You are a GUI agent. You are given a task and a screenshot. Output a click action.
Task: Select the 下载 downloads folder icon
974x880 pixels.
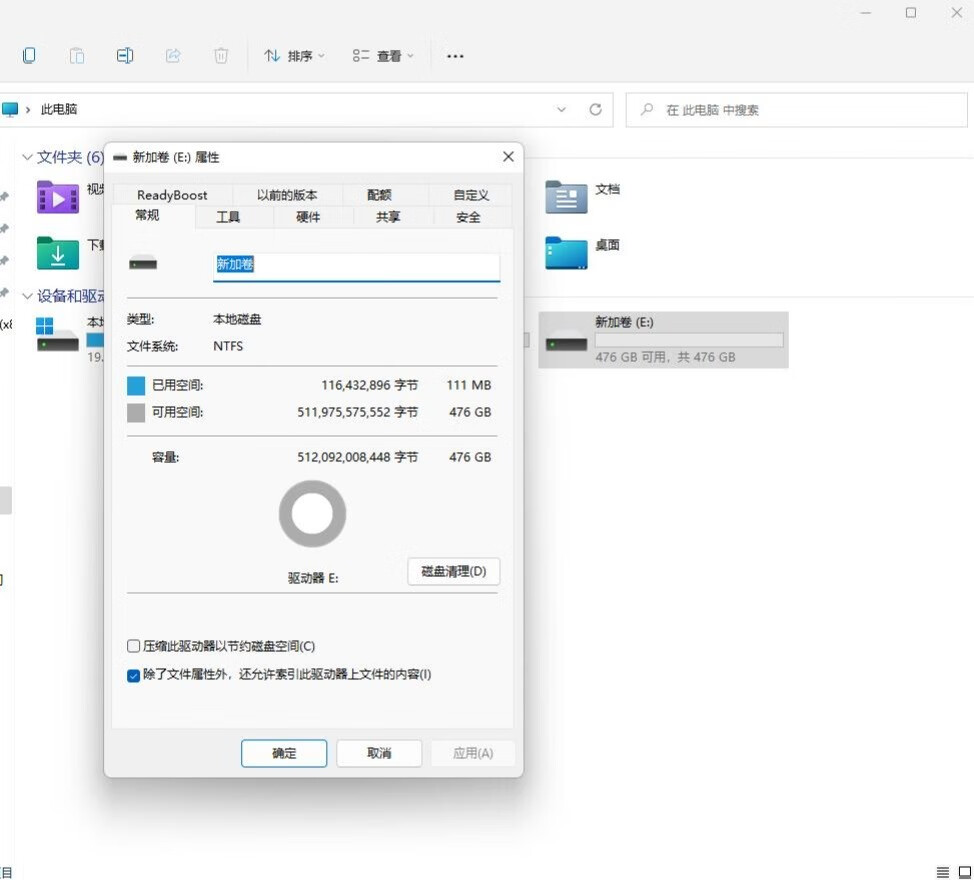pos(58,253)
